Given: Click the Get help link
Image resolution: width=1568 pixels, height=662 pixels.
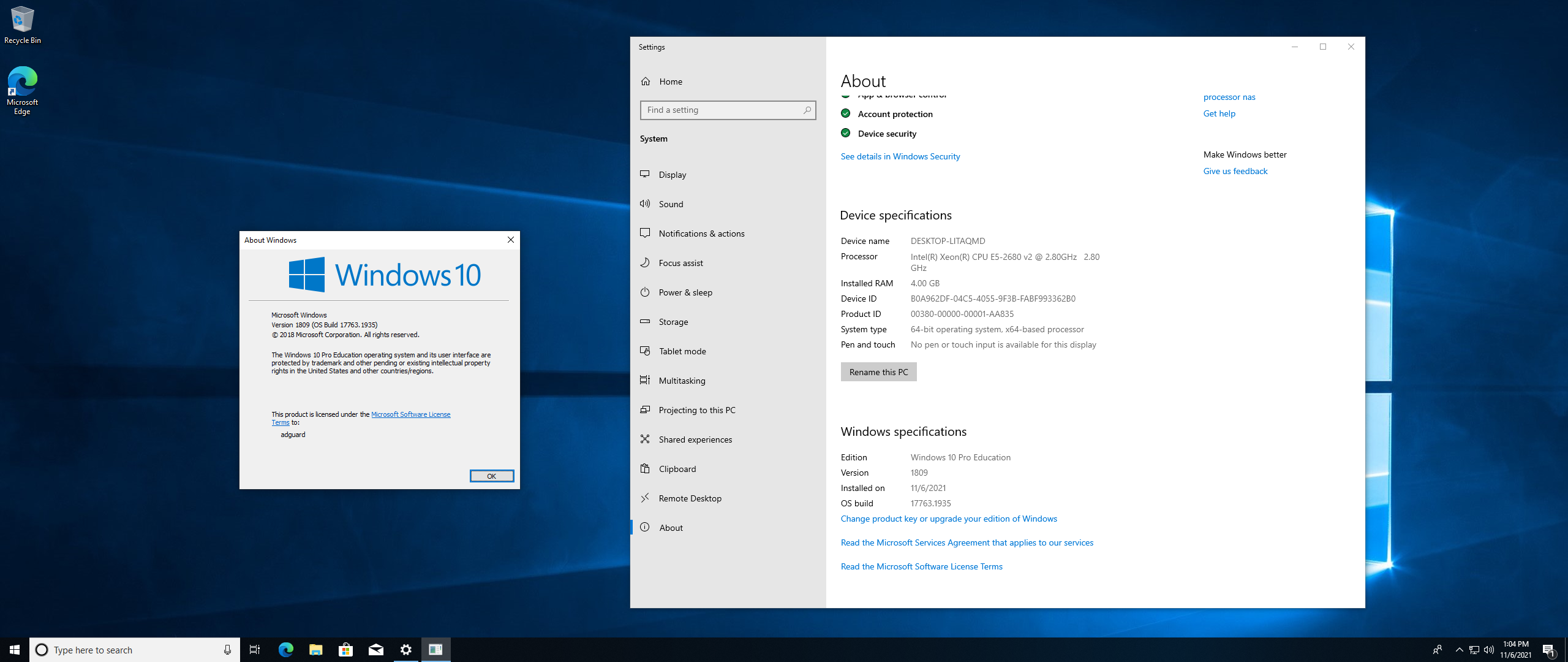Looking at the screenshot, I should [1219, 113].
